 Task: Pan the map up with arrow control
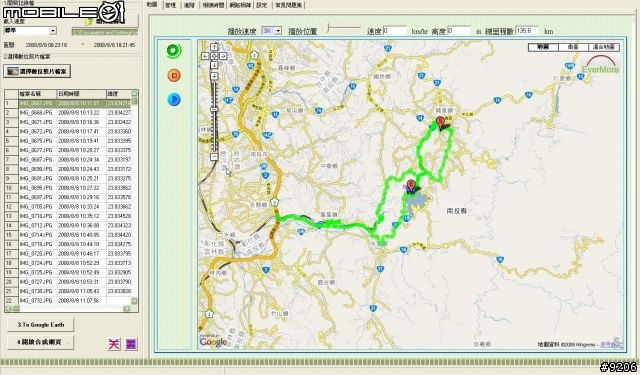pyautogui.click(x=214, y=47)
